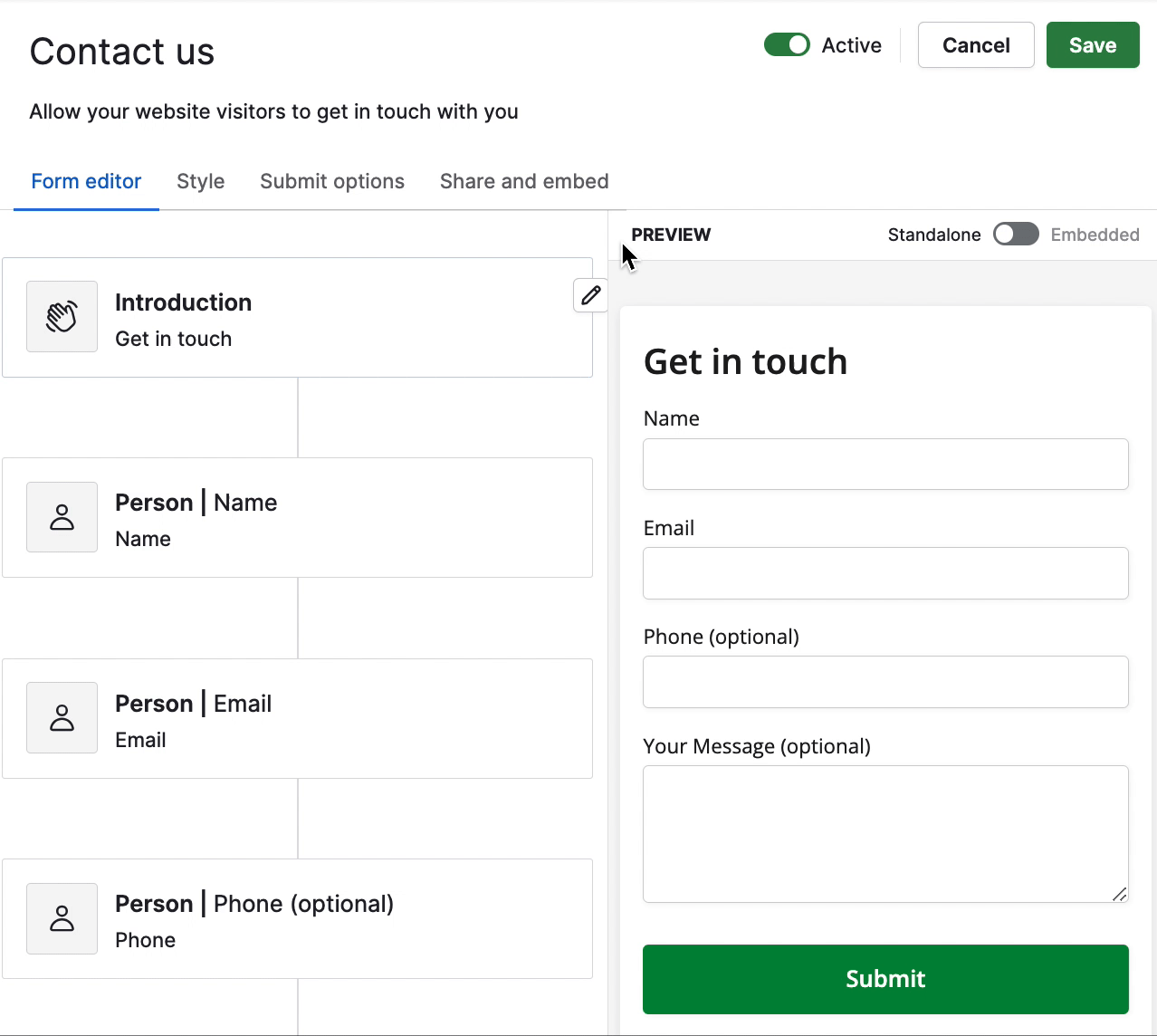This screenshot has width=1157, height=1036.
Task: Click the person icon on Email block
Action: pos(62,717)
